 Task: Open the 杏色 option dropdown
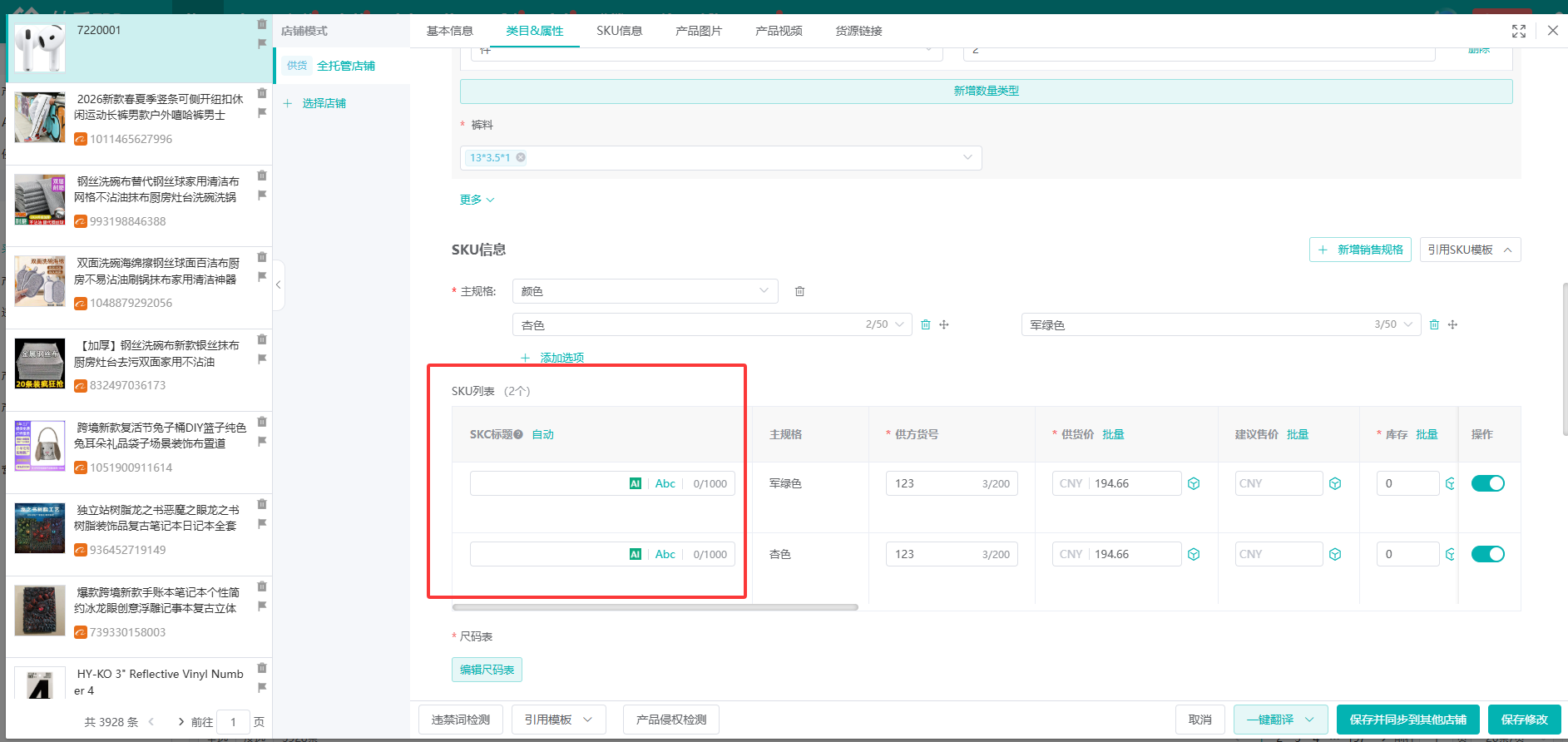click(x=899, y=324)
